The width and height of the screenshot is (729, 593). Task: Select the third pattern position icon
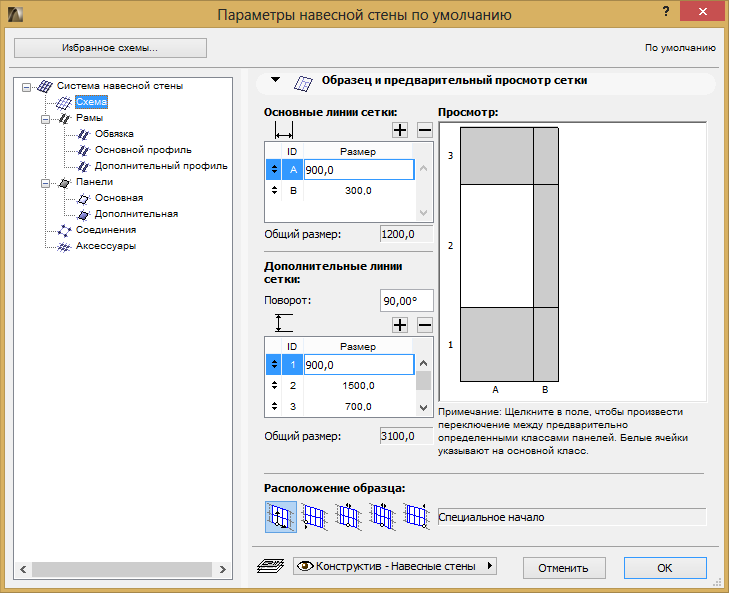(348, 516)
